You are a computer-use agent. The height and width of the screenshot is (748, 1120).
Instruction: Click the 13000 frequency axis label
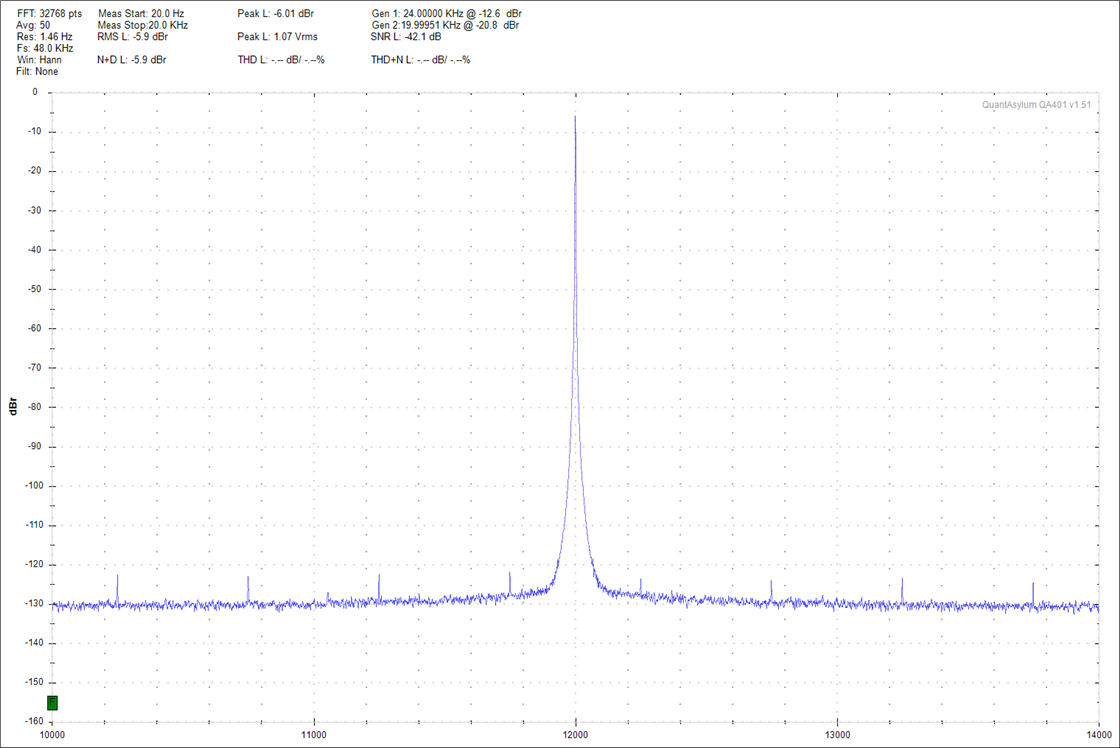coord(837,735)
